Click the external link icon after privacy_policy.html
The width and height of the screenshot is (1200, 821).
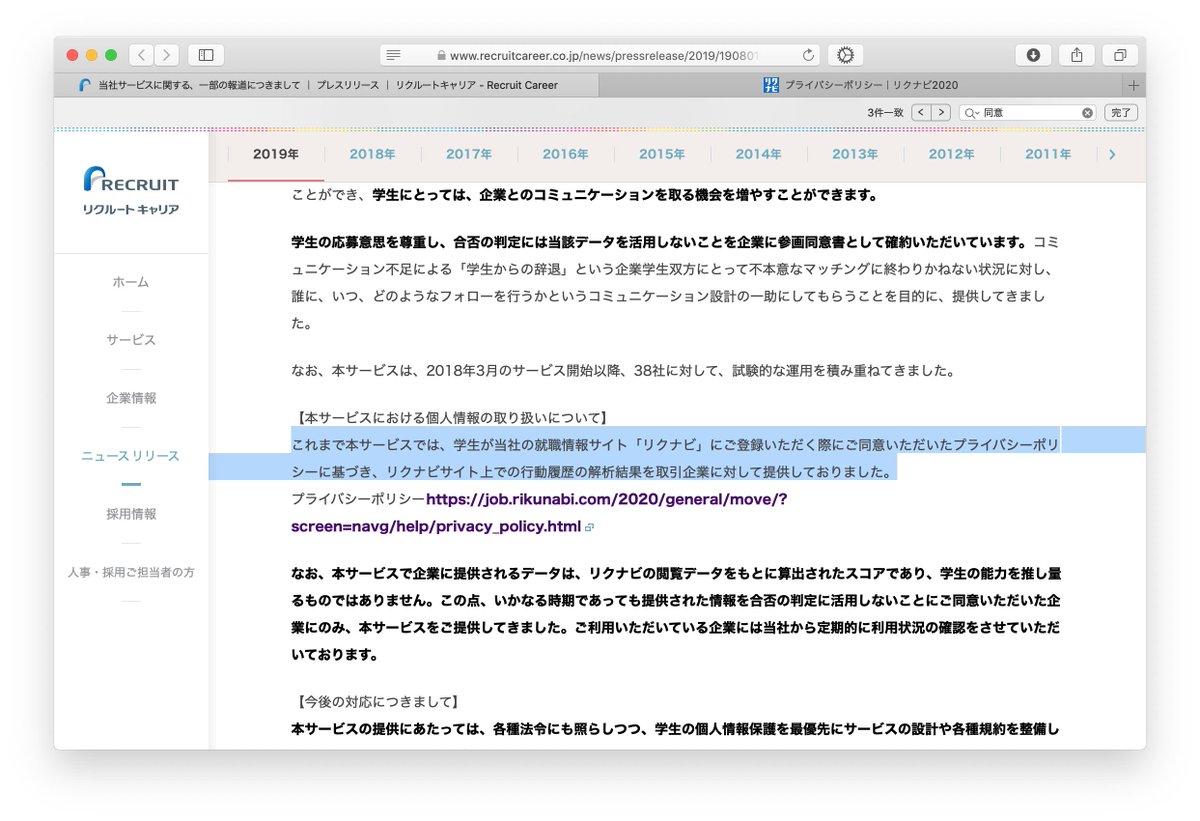(590, 527)
